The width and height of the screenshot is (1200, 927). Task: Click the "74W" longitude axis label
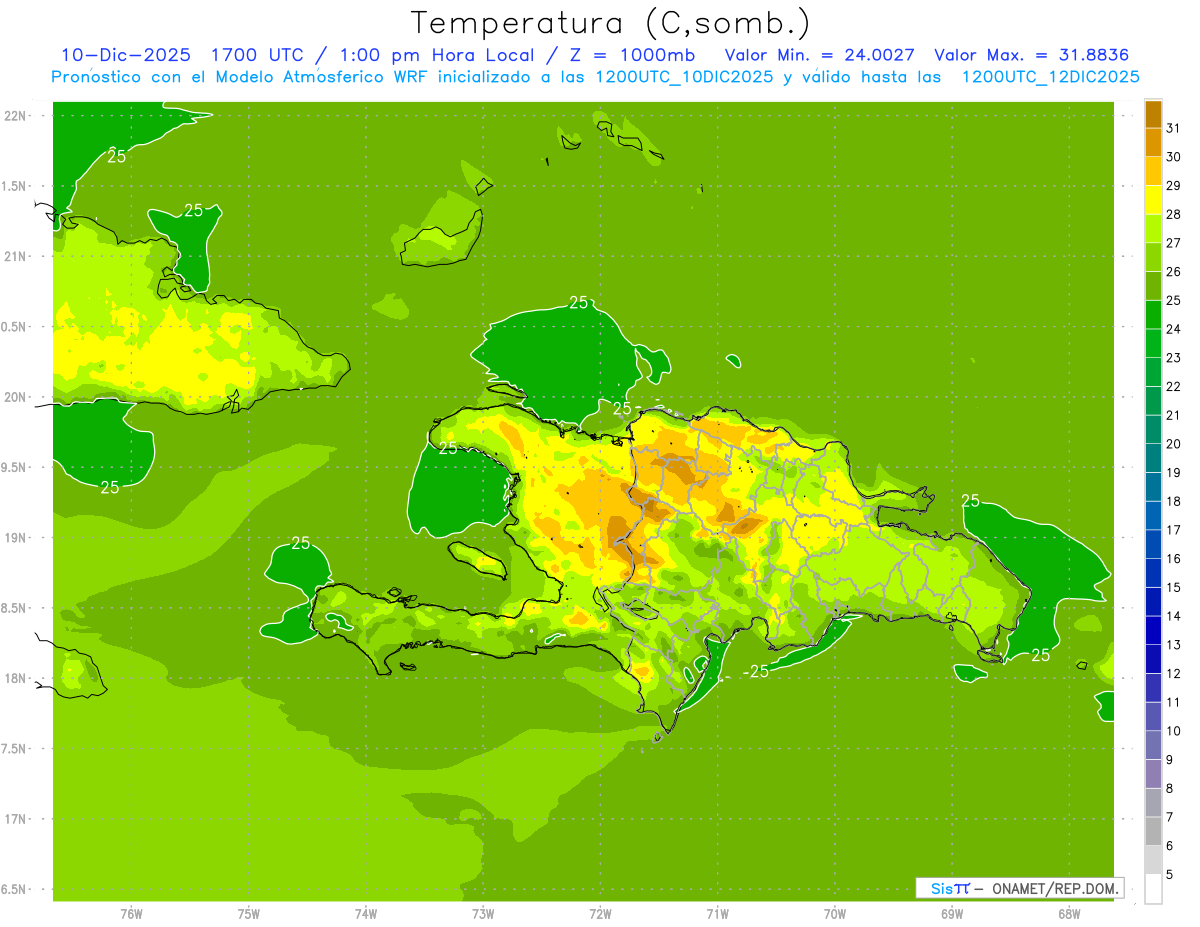click(366, 914)
